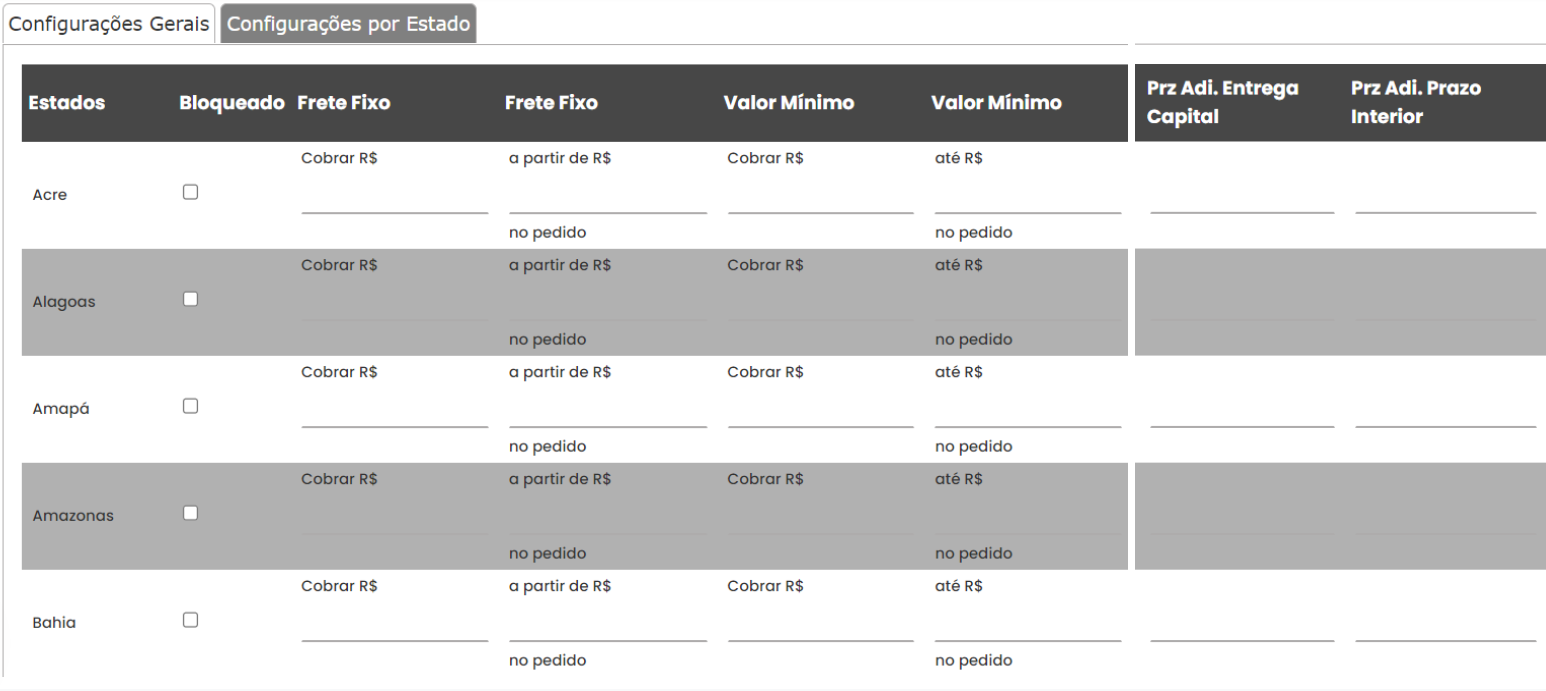Click Acre Prz Adi. Entrega Capital field
This screenshot has height=691, width=1546.
1242,200
